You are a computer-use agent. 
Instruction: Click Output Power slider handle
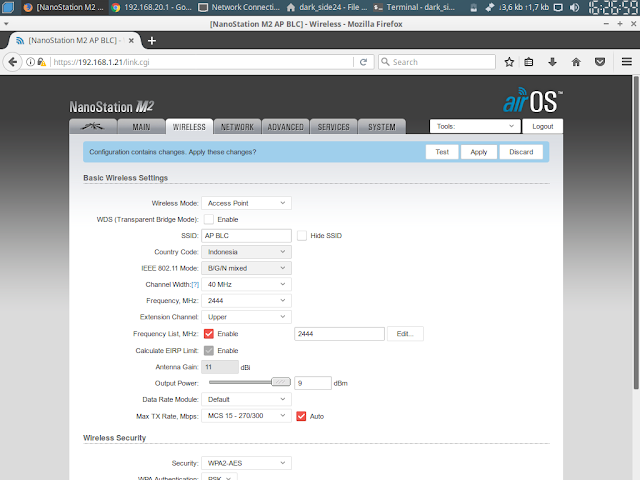coord(280,382)
